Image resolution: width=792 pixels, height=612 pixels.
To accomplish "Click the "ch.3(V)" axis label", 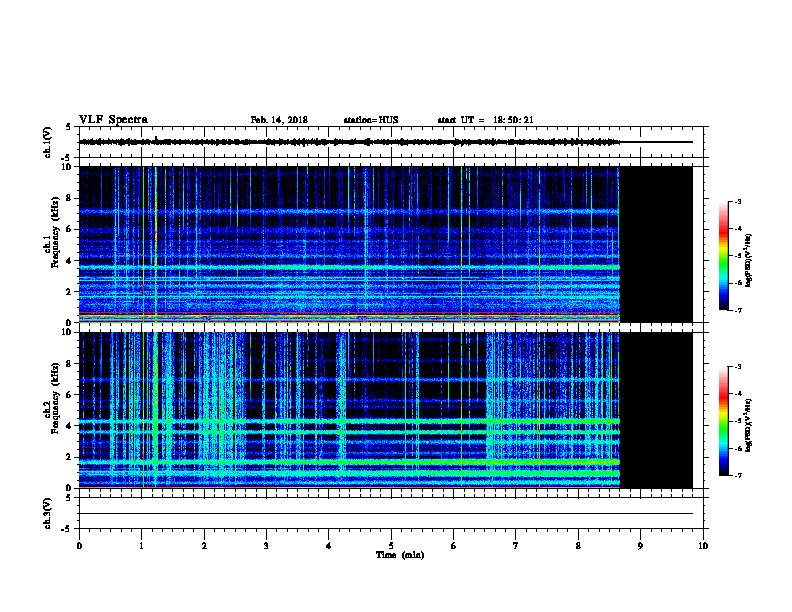I will point(48,513).
